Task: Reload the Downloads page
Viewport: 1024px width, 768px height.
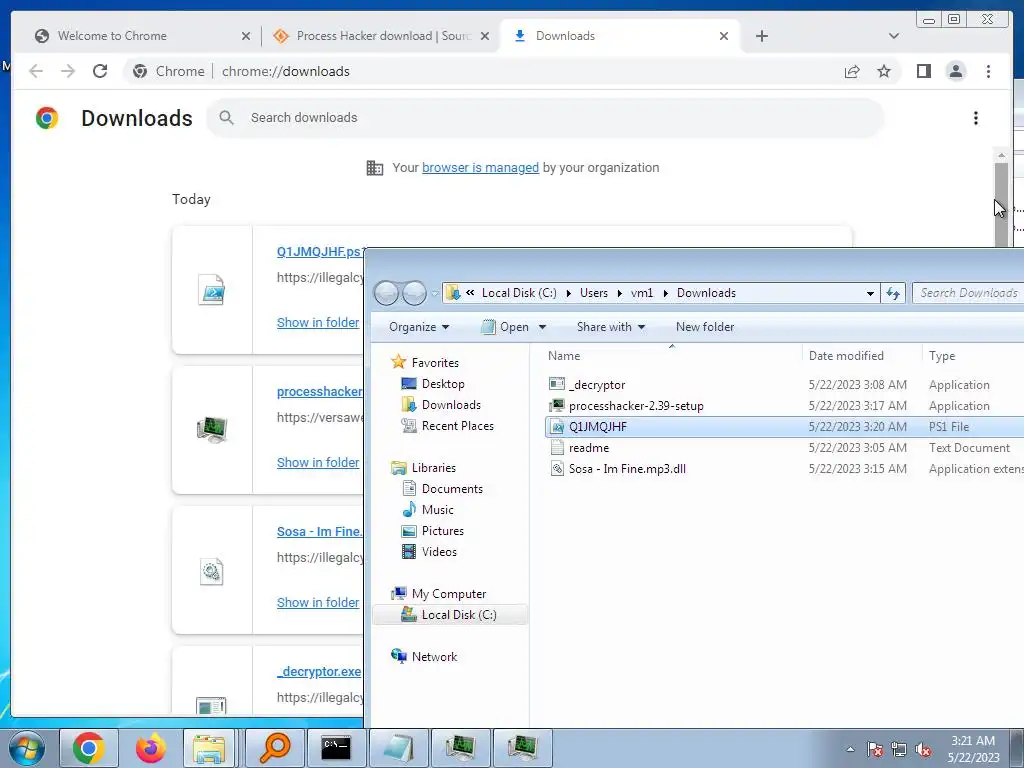Action: [x=100, y=71]
